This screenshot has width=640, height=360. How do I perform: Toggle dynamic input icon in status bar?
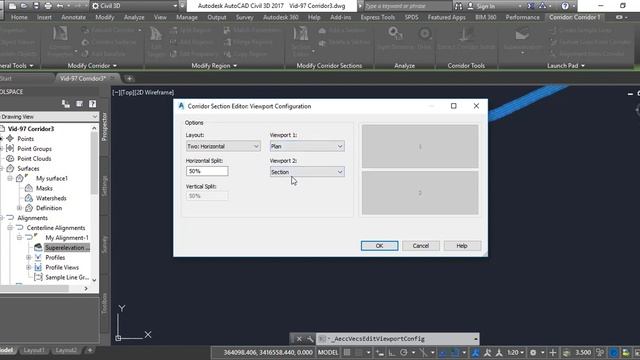pos(380,352)
